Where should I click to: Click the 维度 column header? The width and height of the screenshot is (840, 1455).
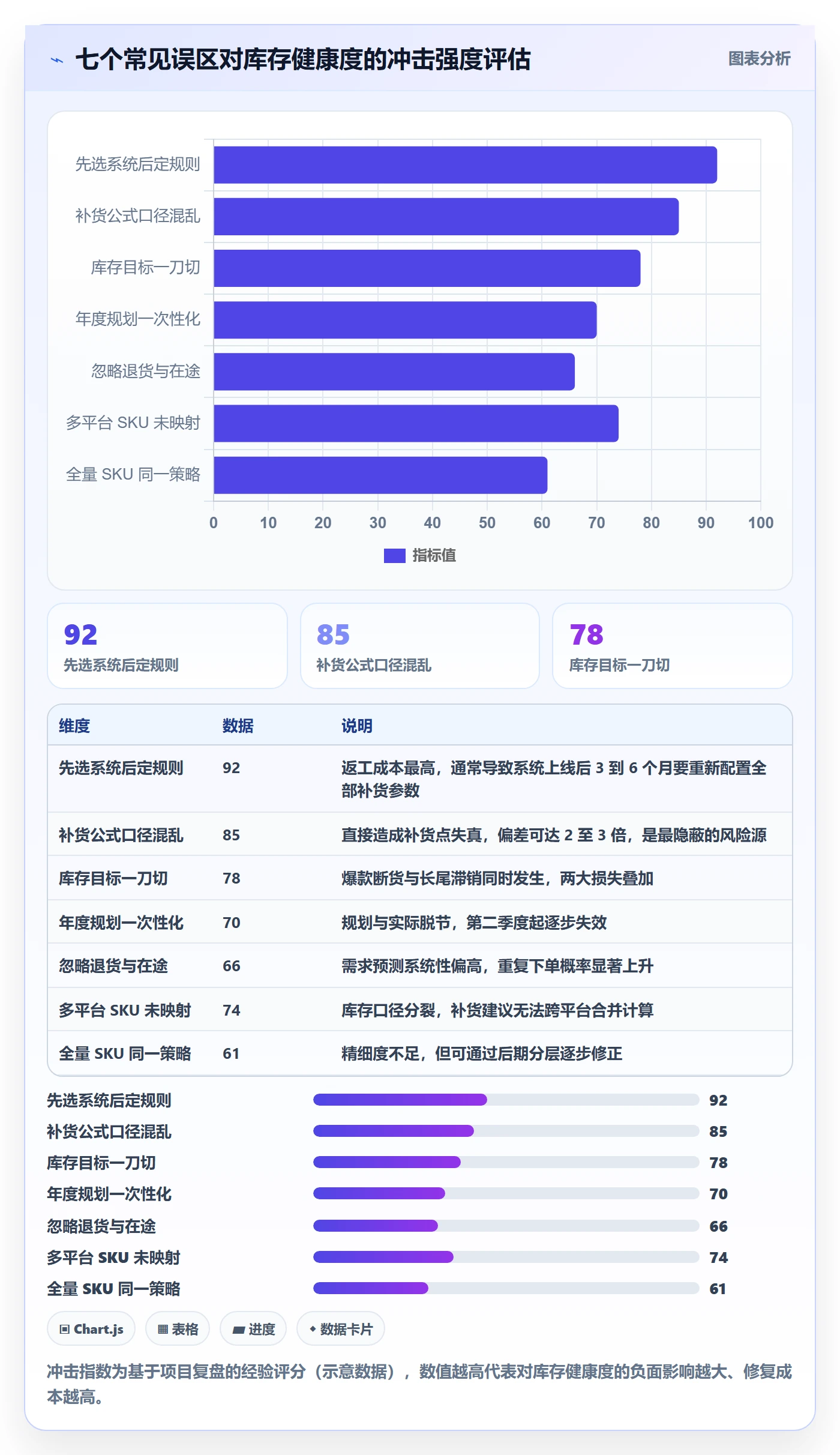[x=74, y=726]
